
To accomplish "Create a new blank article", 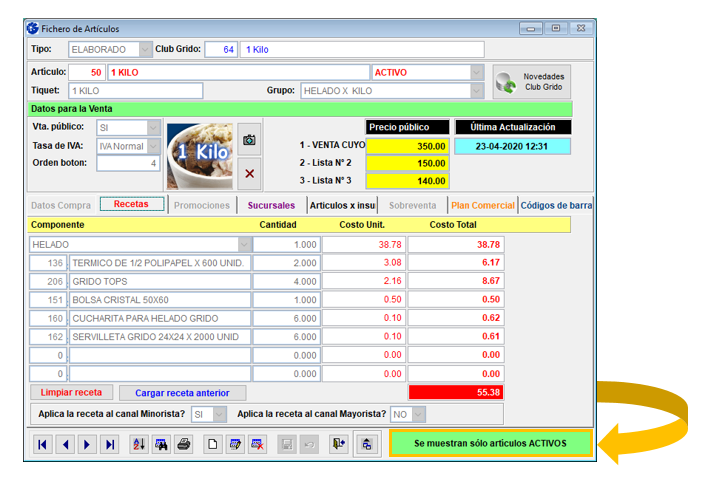I will point(212,444).
